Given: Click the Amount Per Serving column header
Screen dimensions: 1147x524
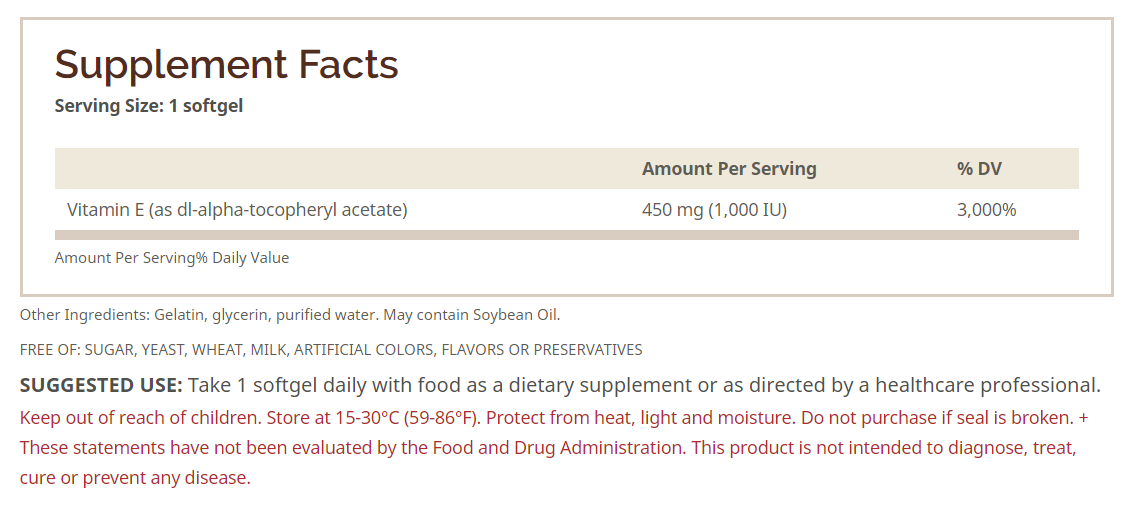Looking at the screenshot, I should point(729,169).
